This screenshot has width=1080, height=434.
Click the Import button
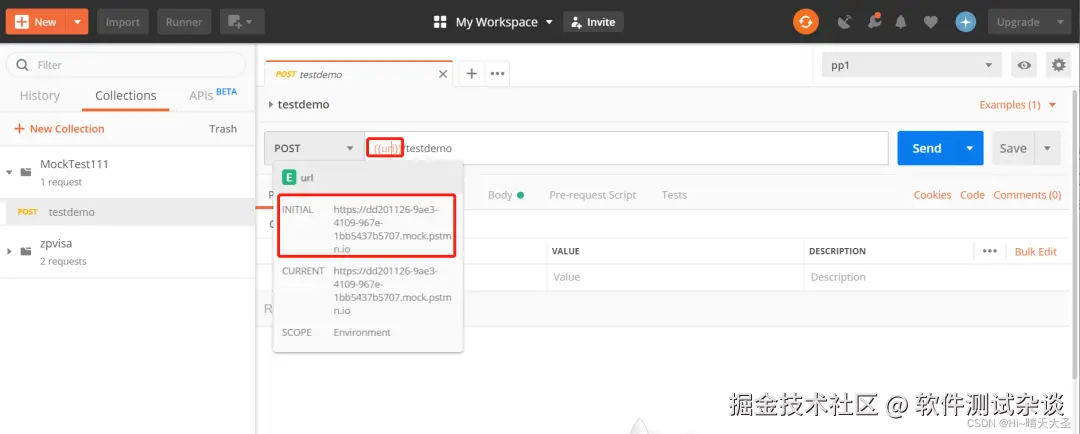pos(123,22)
